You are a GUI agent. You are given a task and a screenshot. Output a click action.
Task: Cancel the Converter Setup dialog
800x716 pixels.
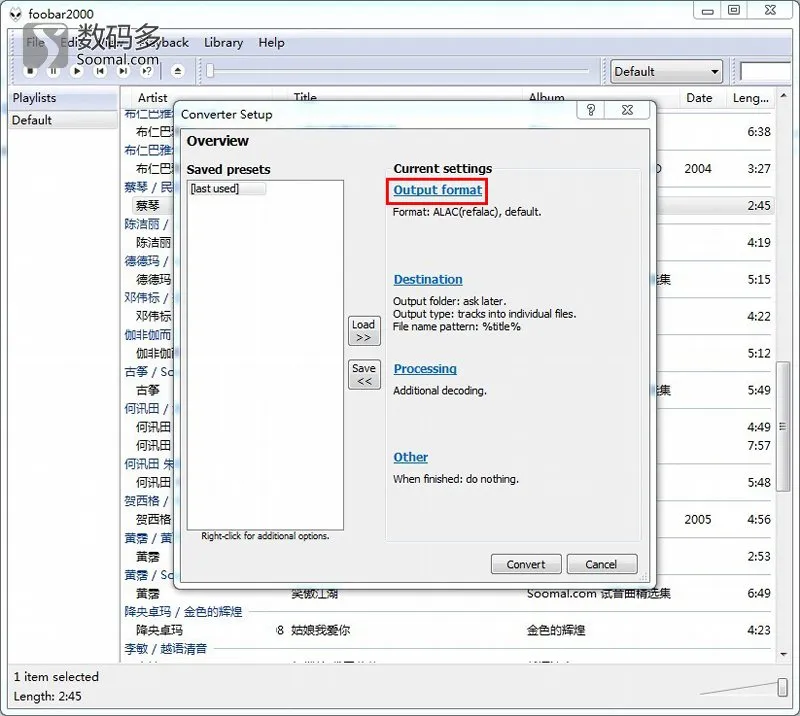point(602,564)
